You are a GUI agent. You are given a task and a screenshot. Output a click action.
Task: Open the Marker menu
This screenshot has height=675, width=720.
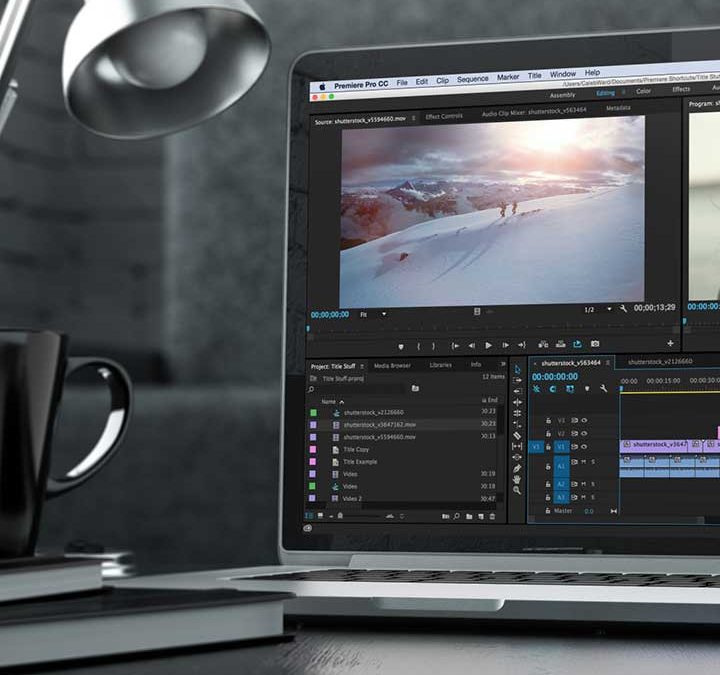[x=508, y=77]
